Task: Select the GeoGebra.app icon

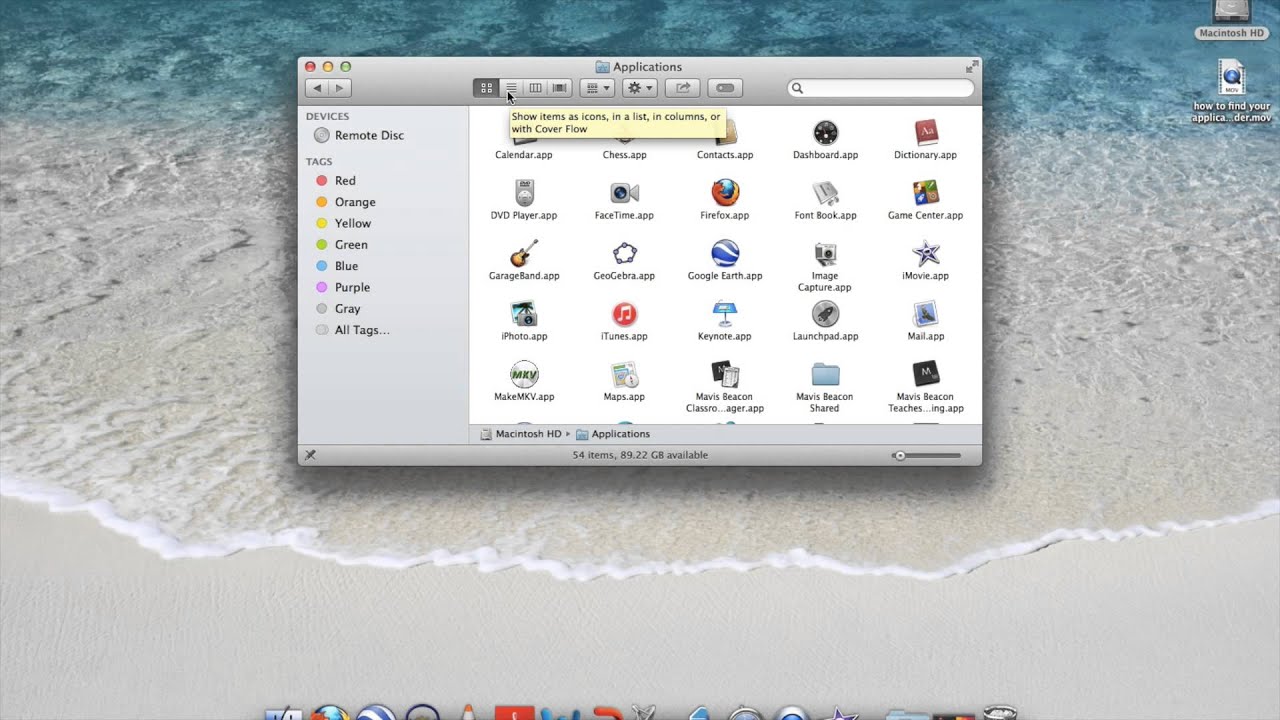Action: pyautogui.click(x=624, y=253)
